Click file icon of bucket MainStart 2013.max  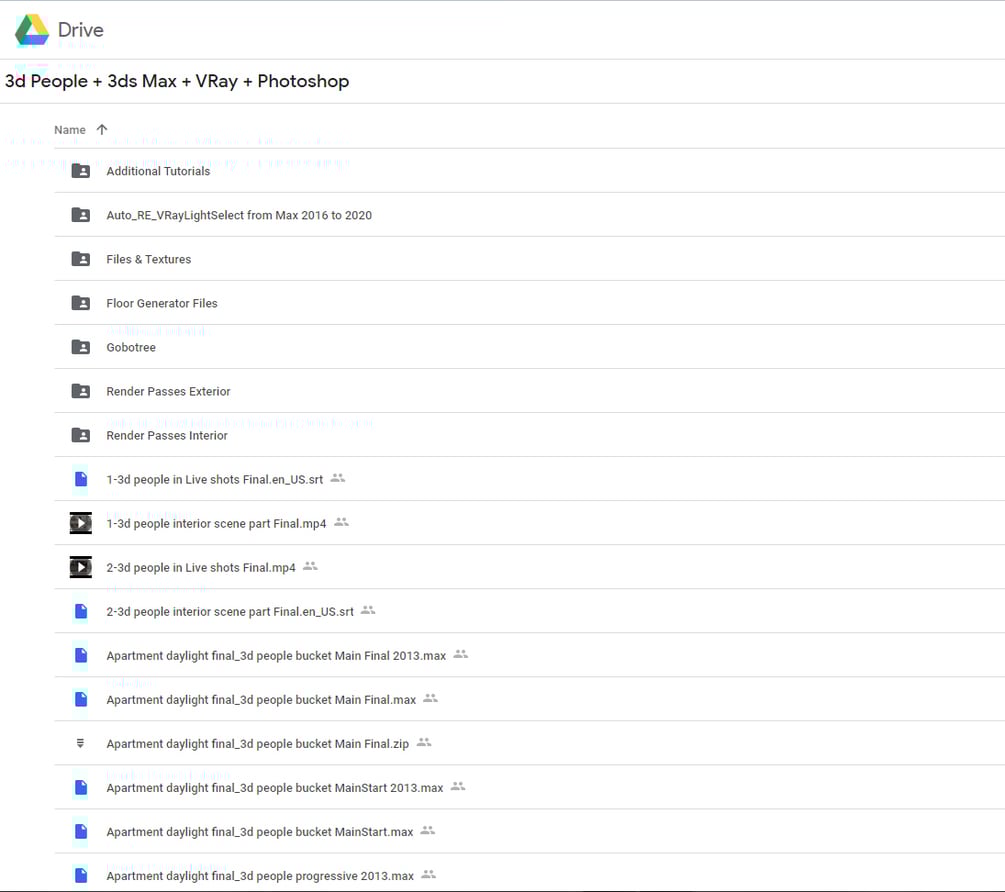coord(81,788)
